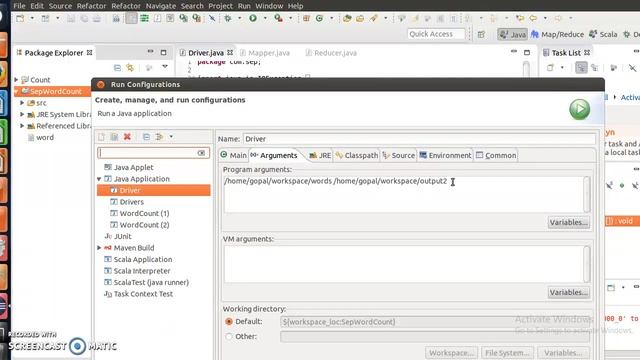Maximize the editor area
The width and height of the screenshot is (640, 360).
pos(527,52)
